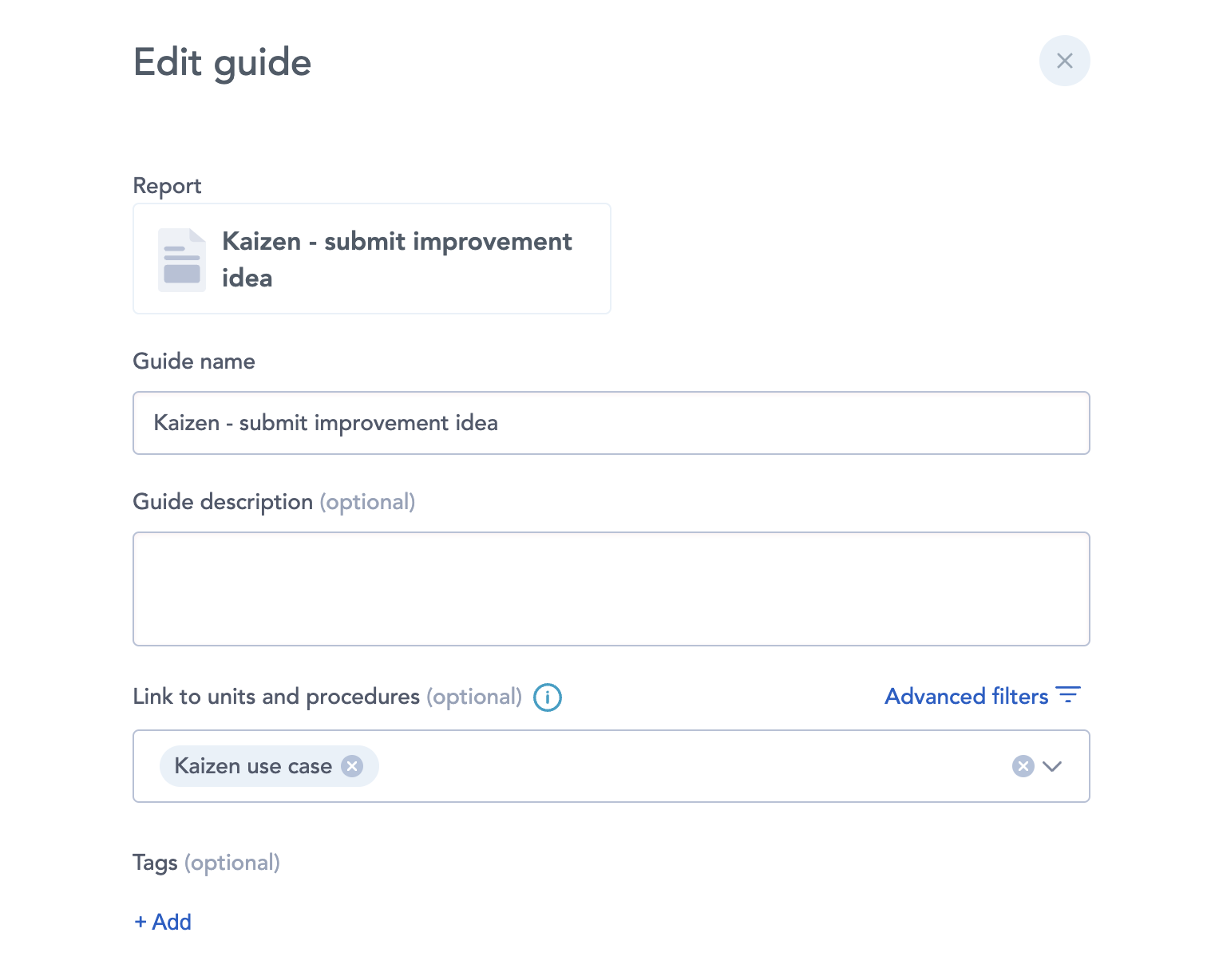Click the info icon beside Link to units
This screenshot has height=980, width=1207.
[548, 697]
